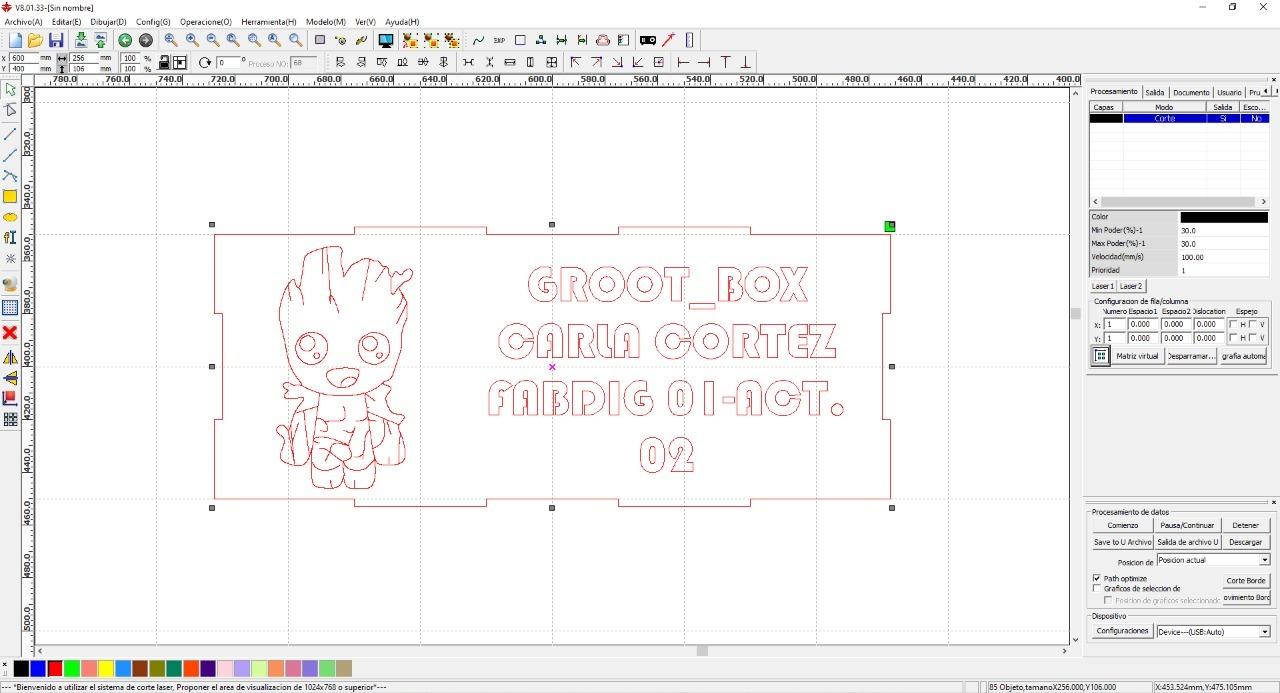This screenshot has height=693, width=1280.
Task: Select the red swatch in bottom palette
Action: coord(55,668)
